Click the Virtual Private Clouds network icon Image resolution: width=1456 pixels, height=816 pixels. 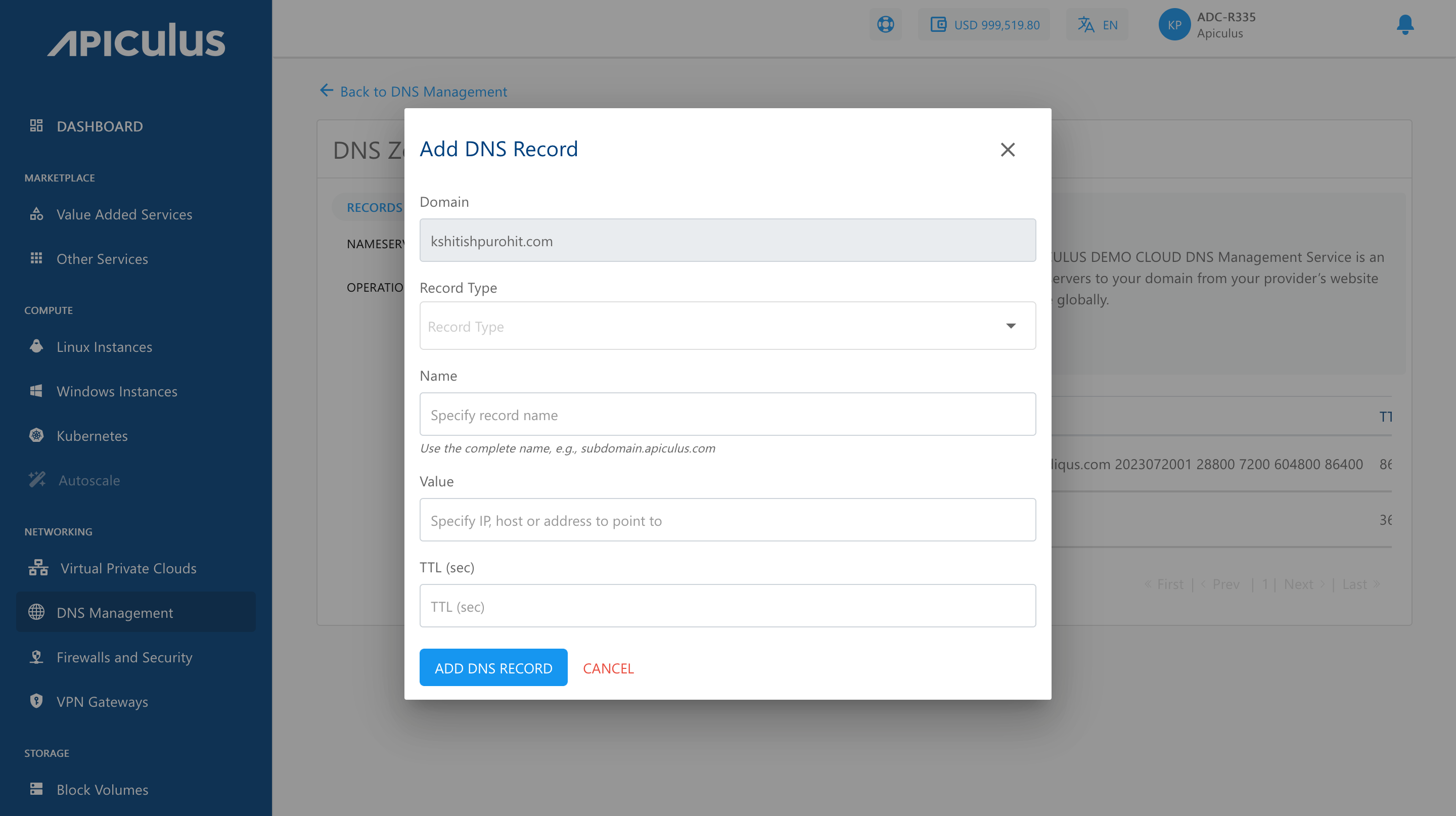(38, 567)
